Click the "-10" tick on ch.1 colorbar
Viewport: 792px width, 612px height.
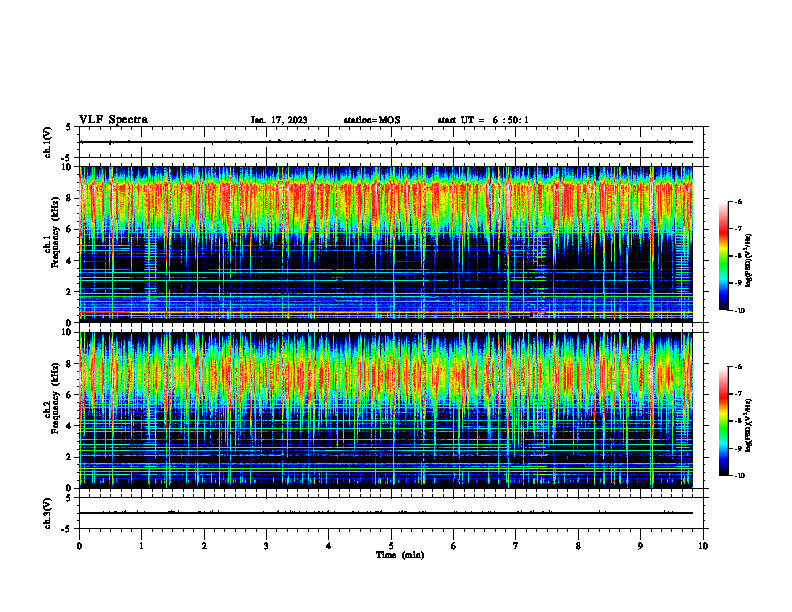(739, 311)
